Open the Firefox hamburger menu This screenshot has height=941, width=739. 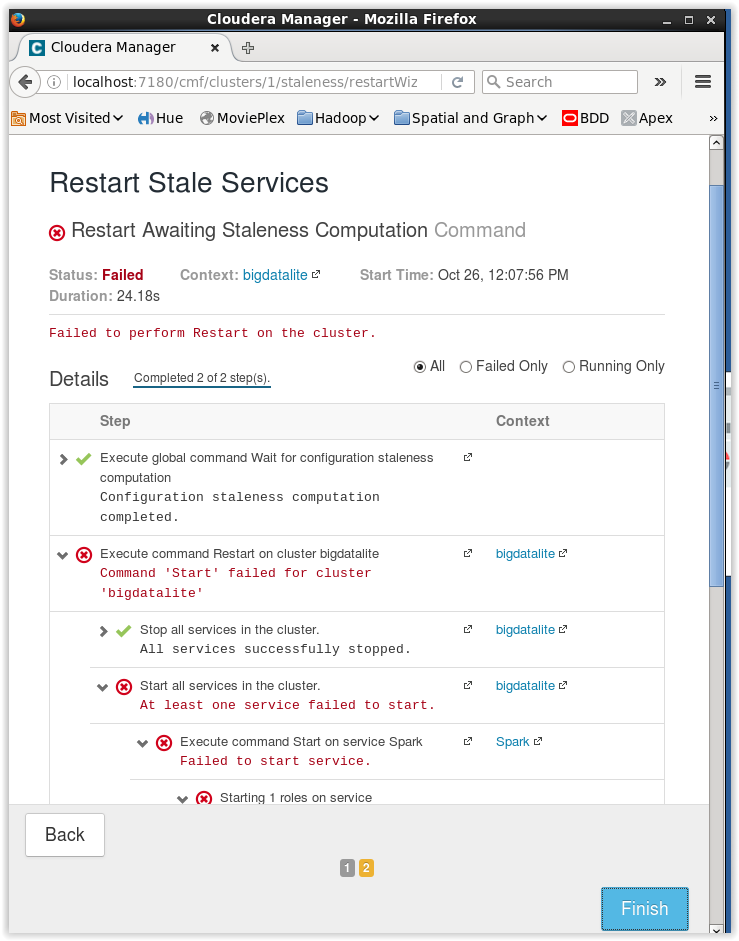[x=702, y=82]
